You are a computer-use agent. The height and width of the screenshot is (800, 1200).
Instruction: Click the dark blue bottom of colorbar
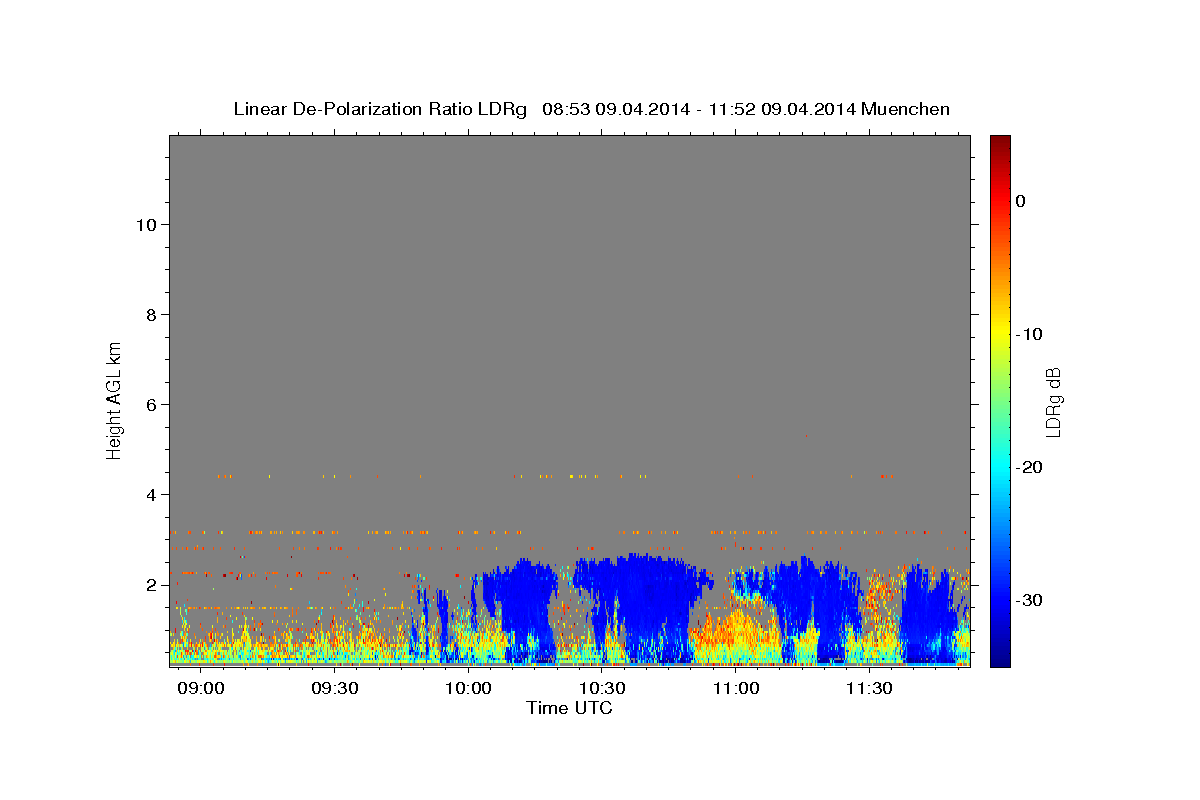point(1000,656)
